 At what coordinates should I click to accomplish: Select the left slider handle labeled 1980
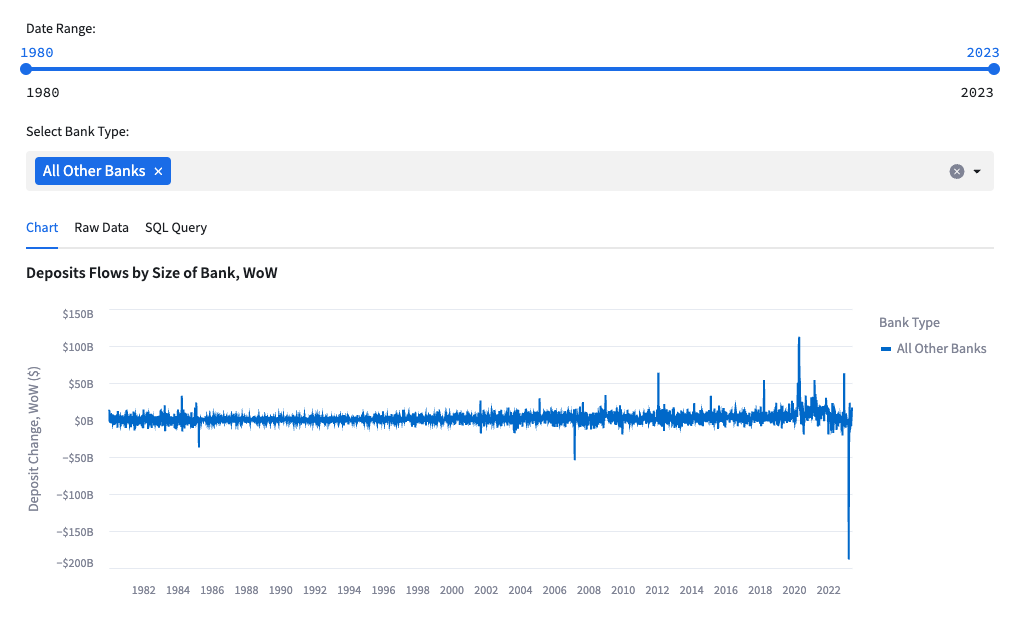pyautogui.click(x=24, y=70)
